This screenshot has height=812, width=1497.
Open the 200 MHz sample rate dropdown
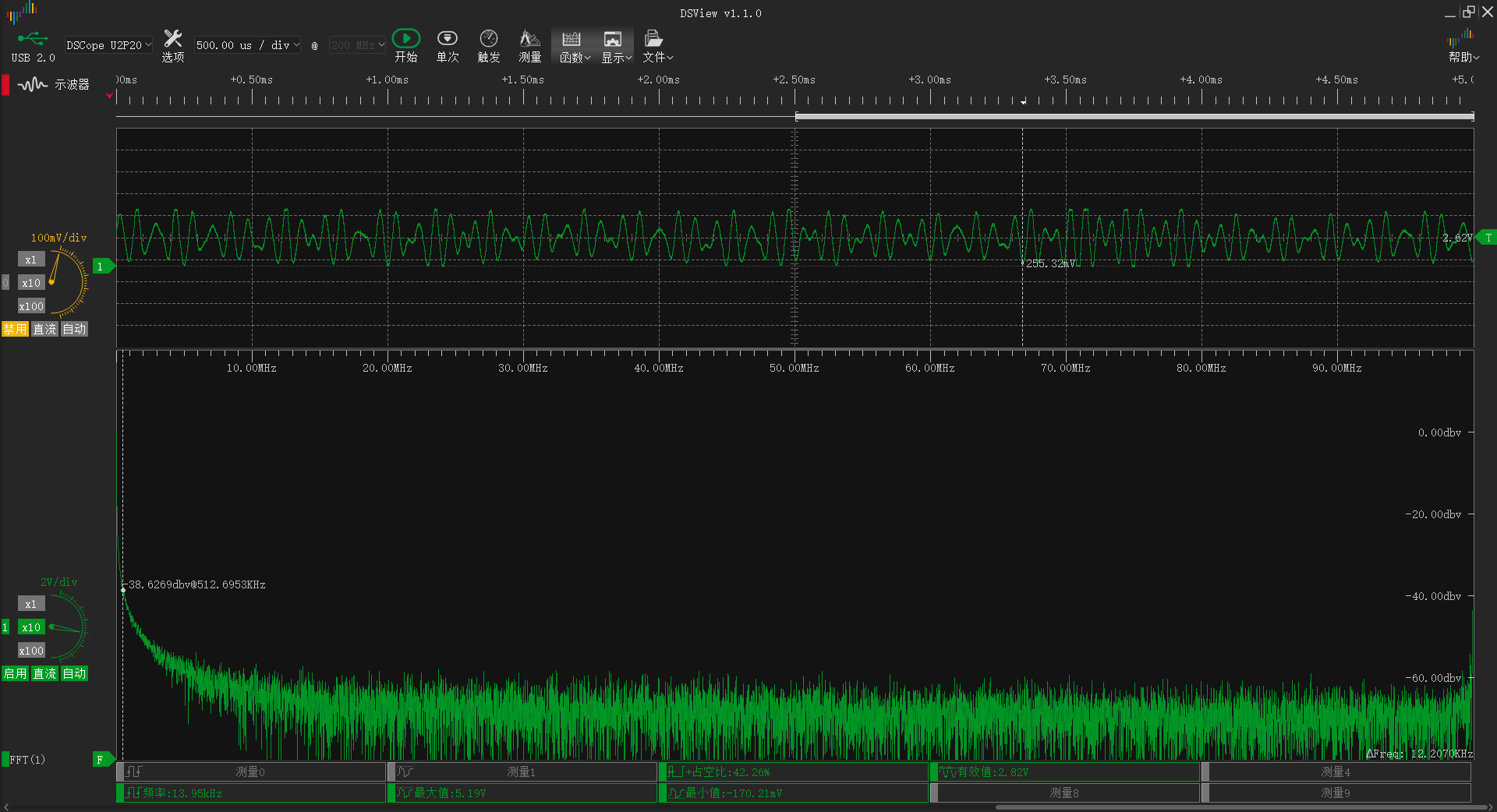point(357,45)
